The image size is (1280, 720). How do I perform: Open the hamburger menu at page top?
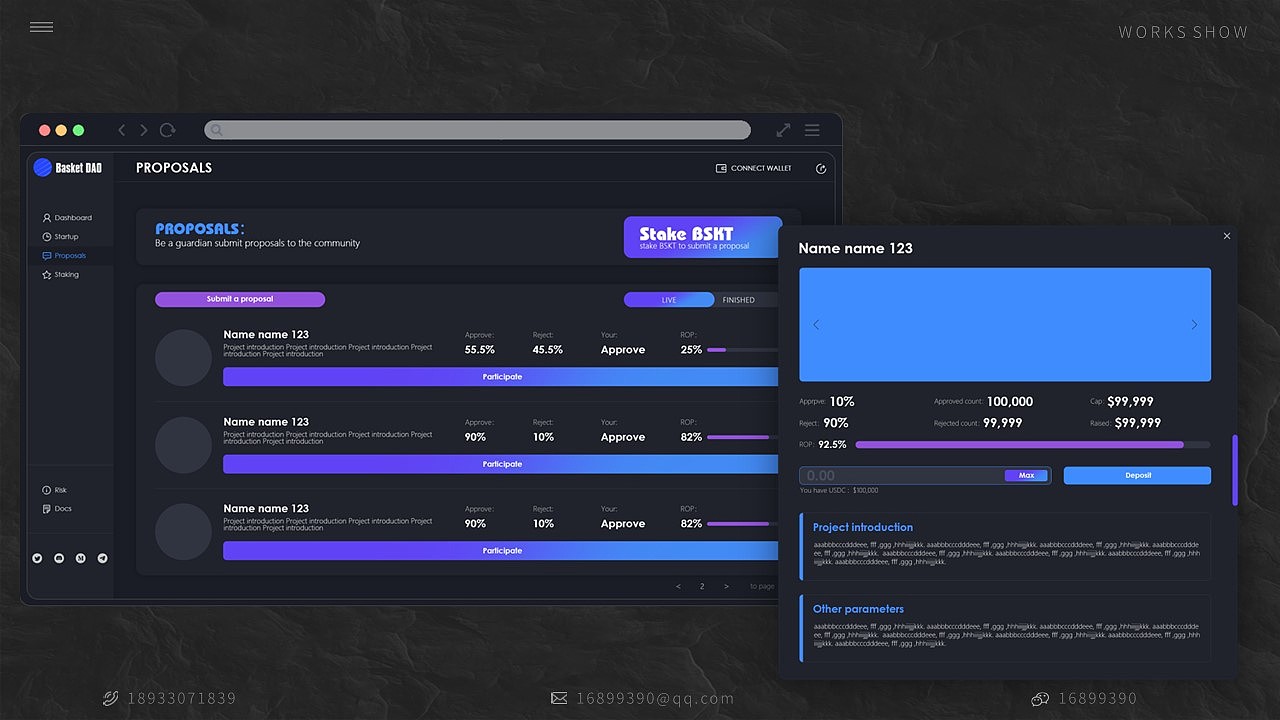(x=41, y=27)
